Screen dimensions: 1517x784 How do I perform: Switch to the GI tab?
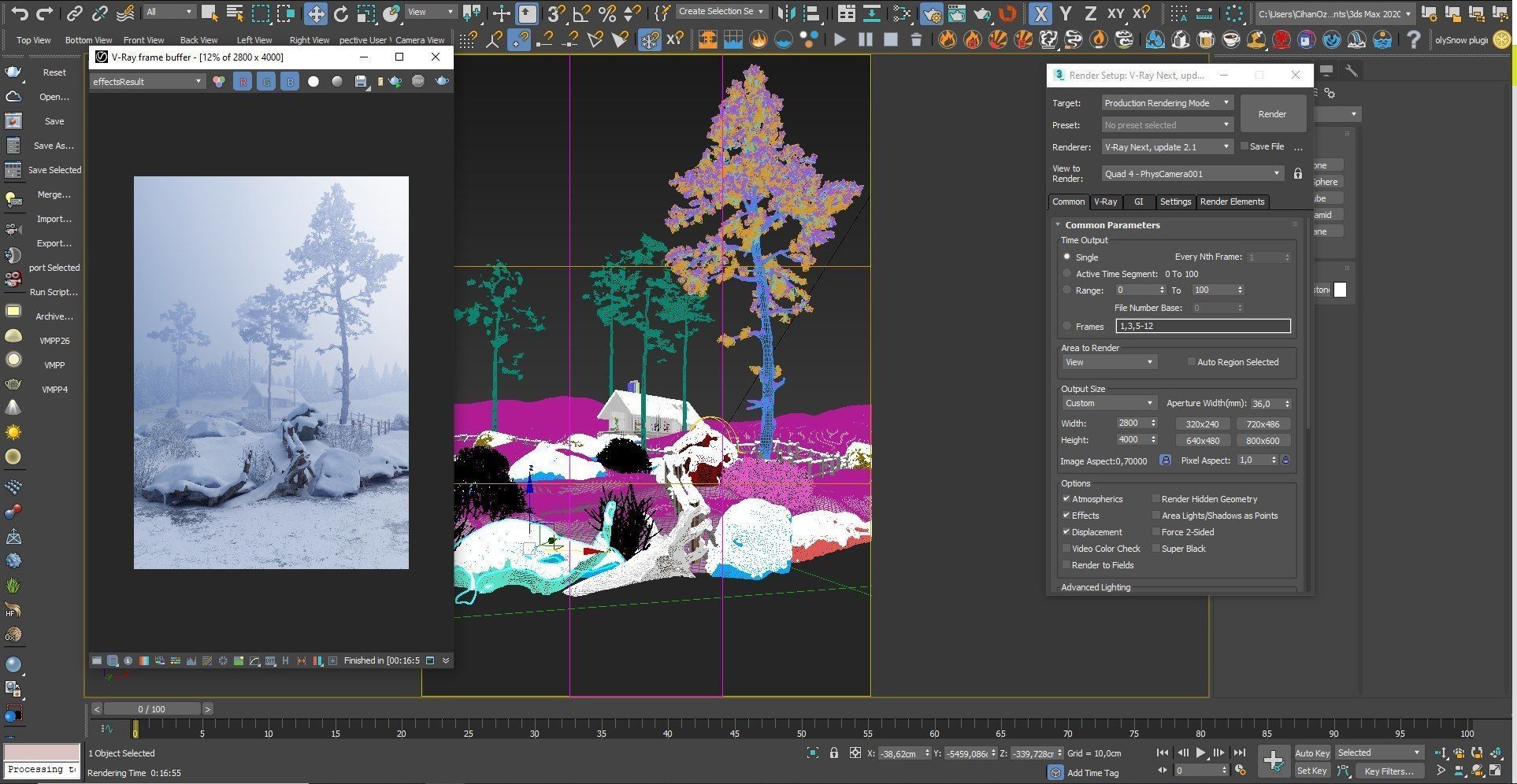tap(1138, 202)
